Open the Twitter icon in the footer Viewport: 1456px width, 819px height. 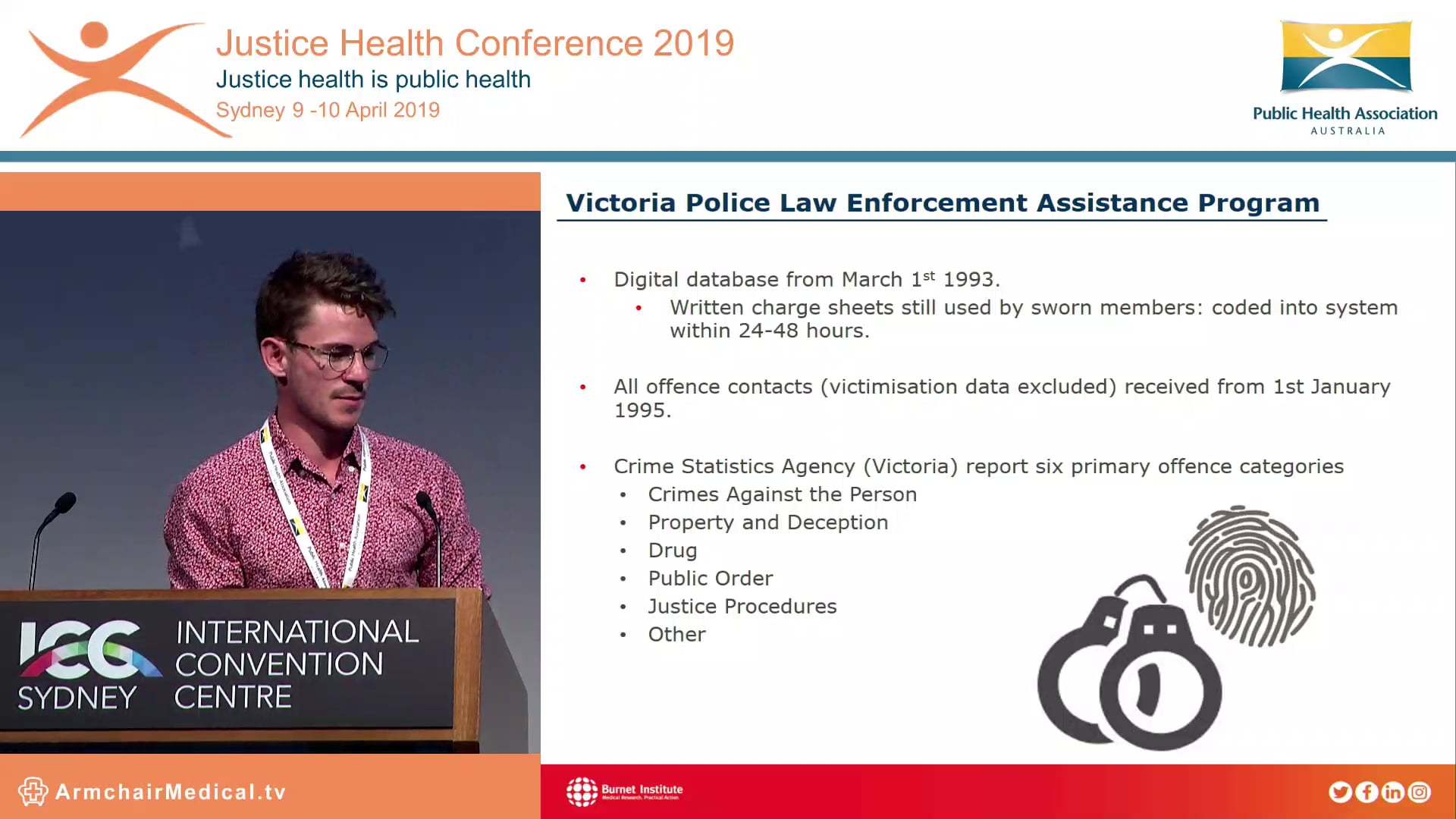tap(1341, 792)
